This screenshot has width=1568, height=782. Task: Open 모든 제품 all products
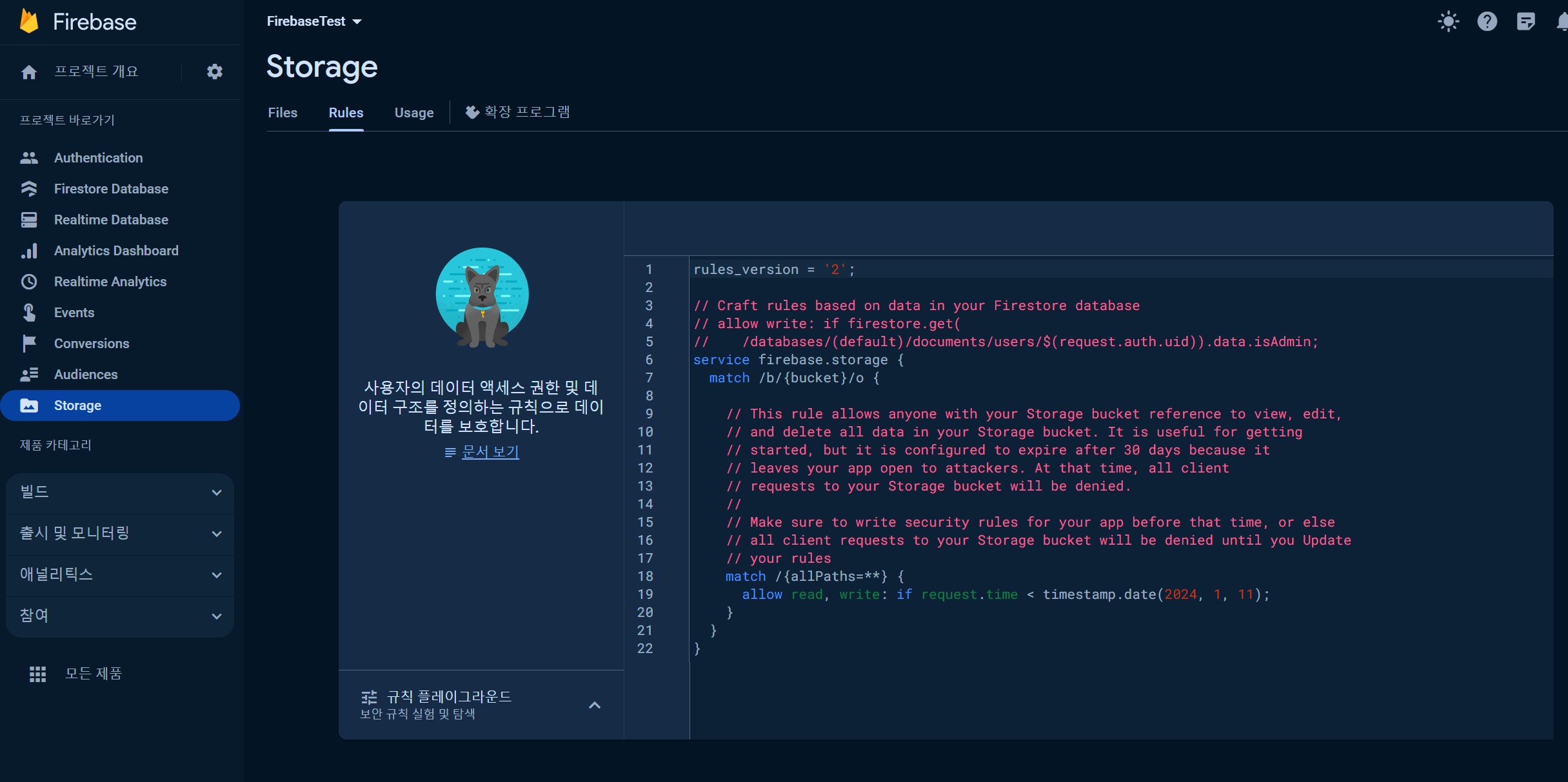(93, 674)
